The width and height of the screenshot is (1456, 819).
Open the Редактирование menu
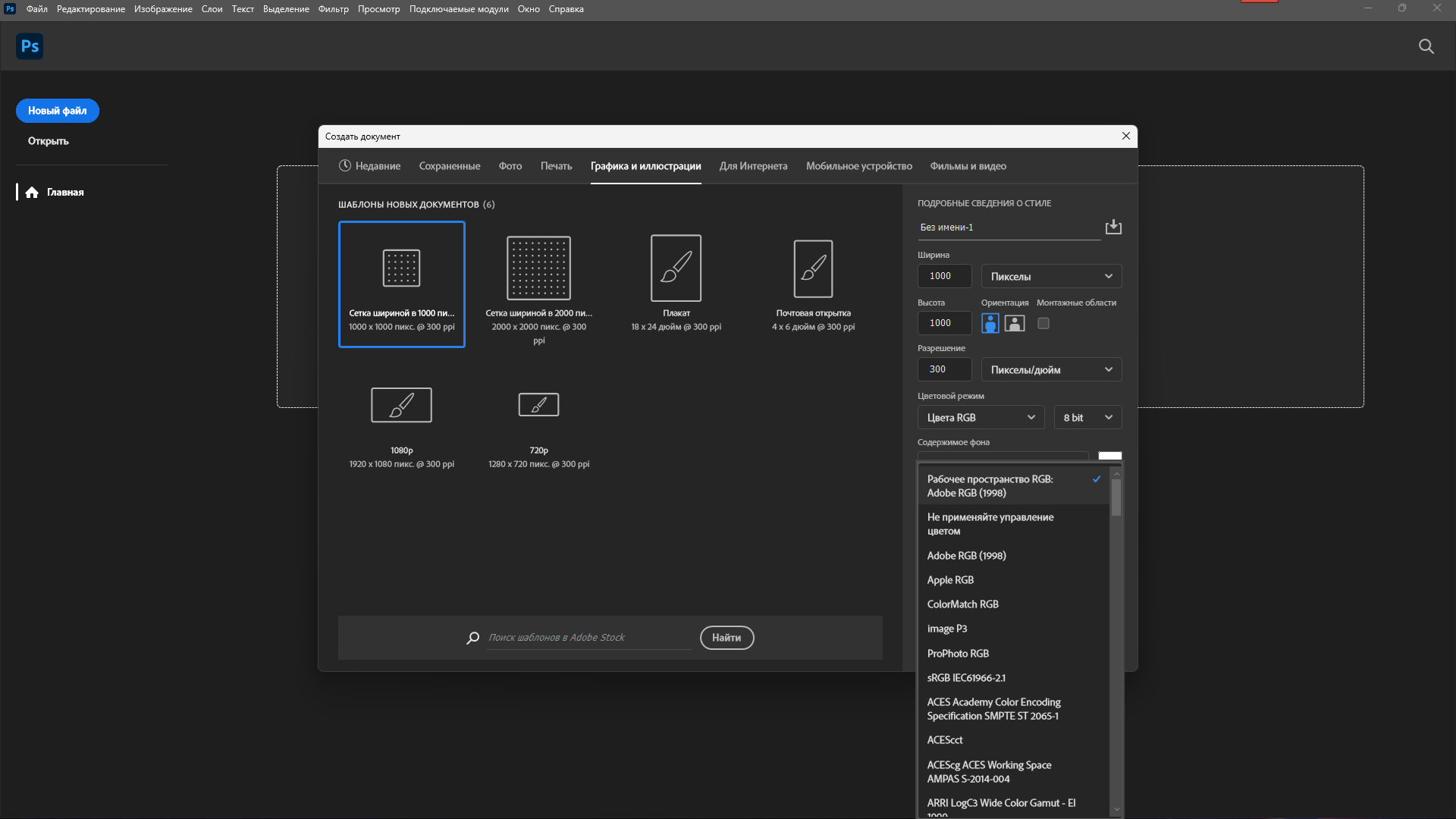[91, 9]
